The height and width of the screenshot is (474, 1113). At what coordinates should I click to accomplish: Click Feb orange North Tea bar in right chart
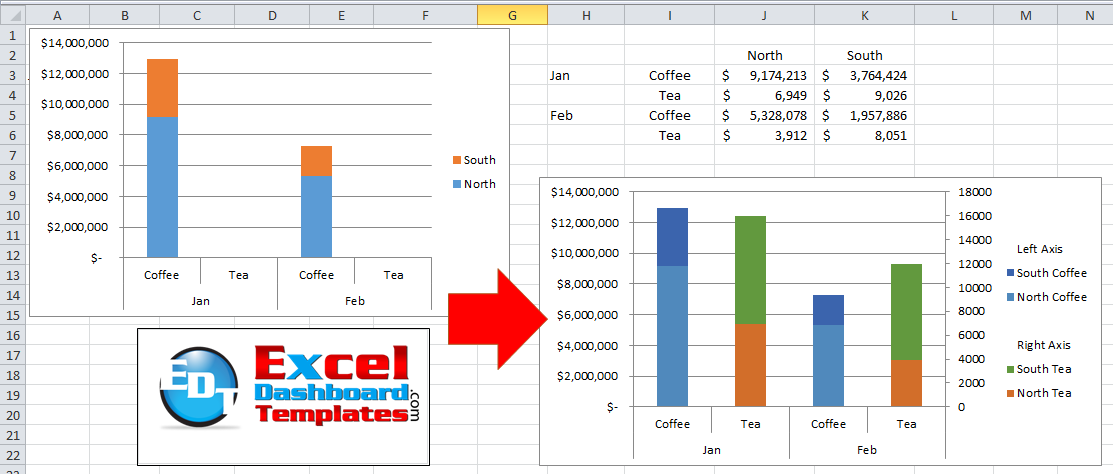tap(907, 383)
